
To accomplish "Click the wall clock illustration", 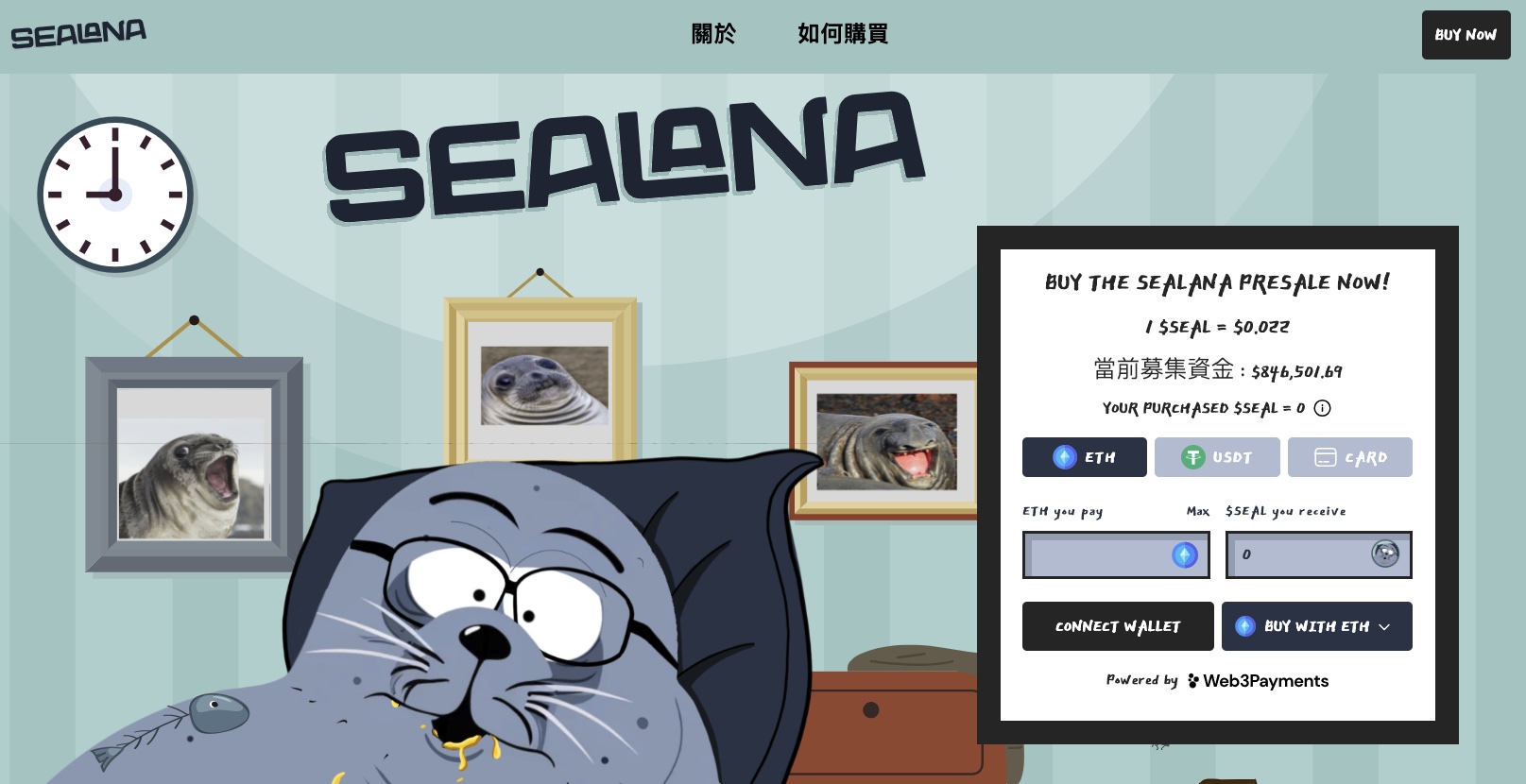I will click(x=115, y=195).
